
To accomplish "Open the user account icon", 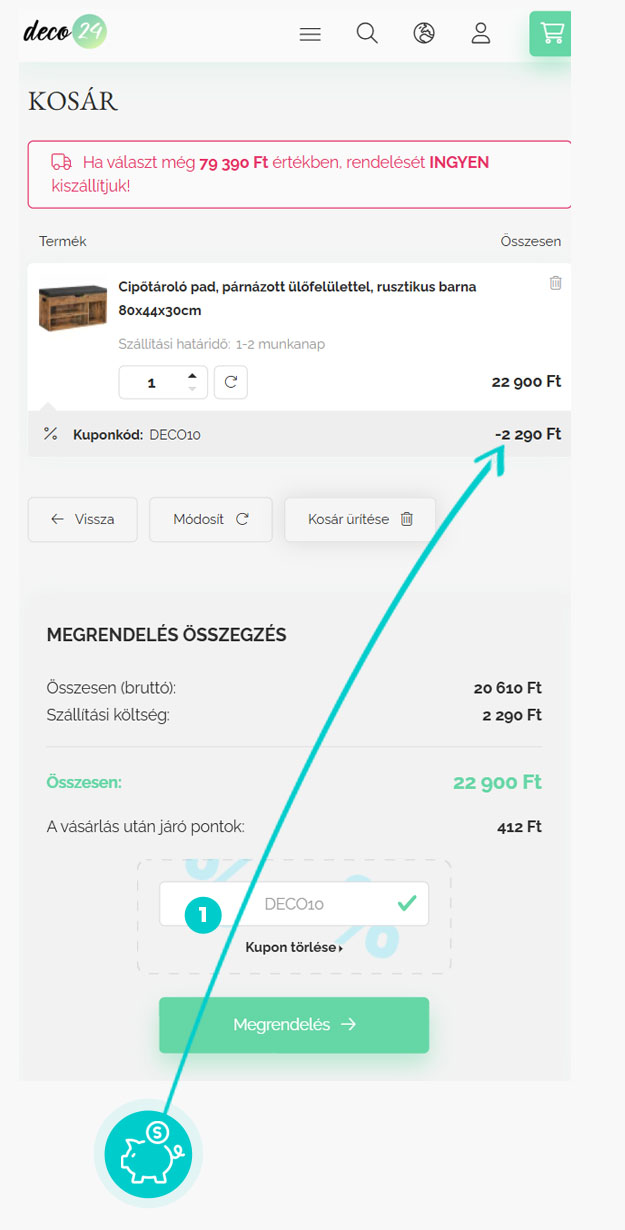I will tap(481, 34).
